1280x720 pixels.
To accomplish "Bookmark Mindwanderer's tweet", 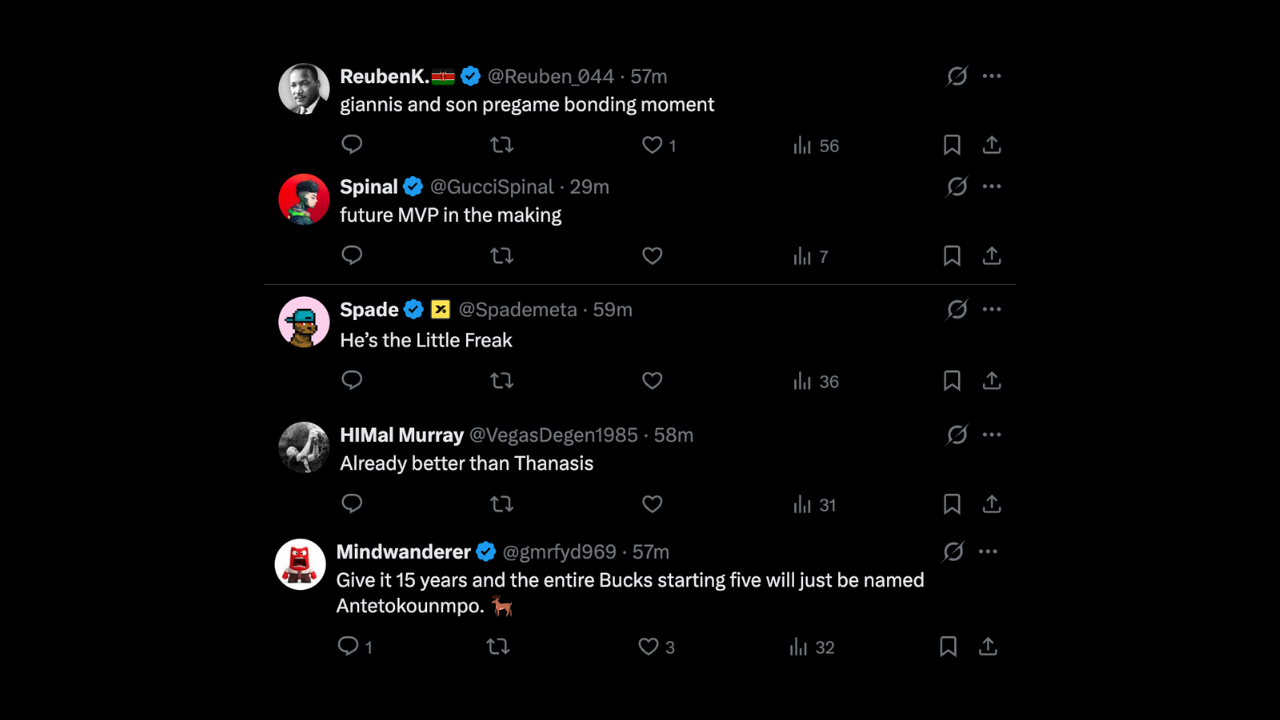I will coord(948,647).
